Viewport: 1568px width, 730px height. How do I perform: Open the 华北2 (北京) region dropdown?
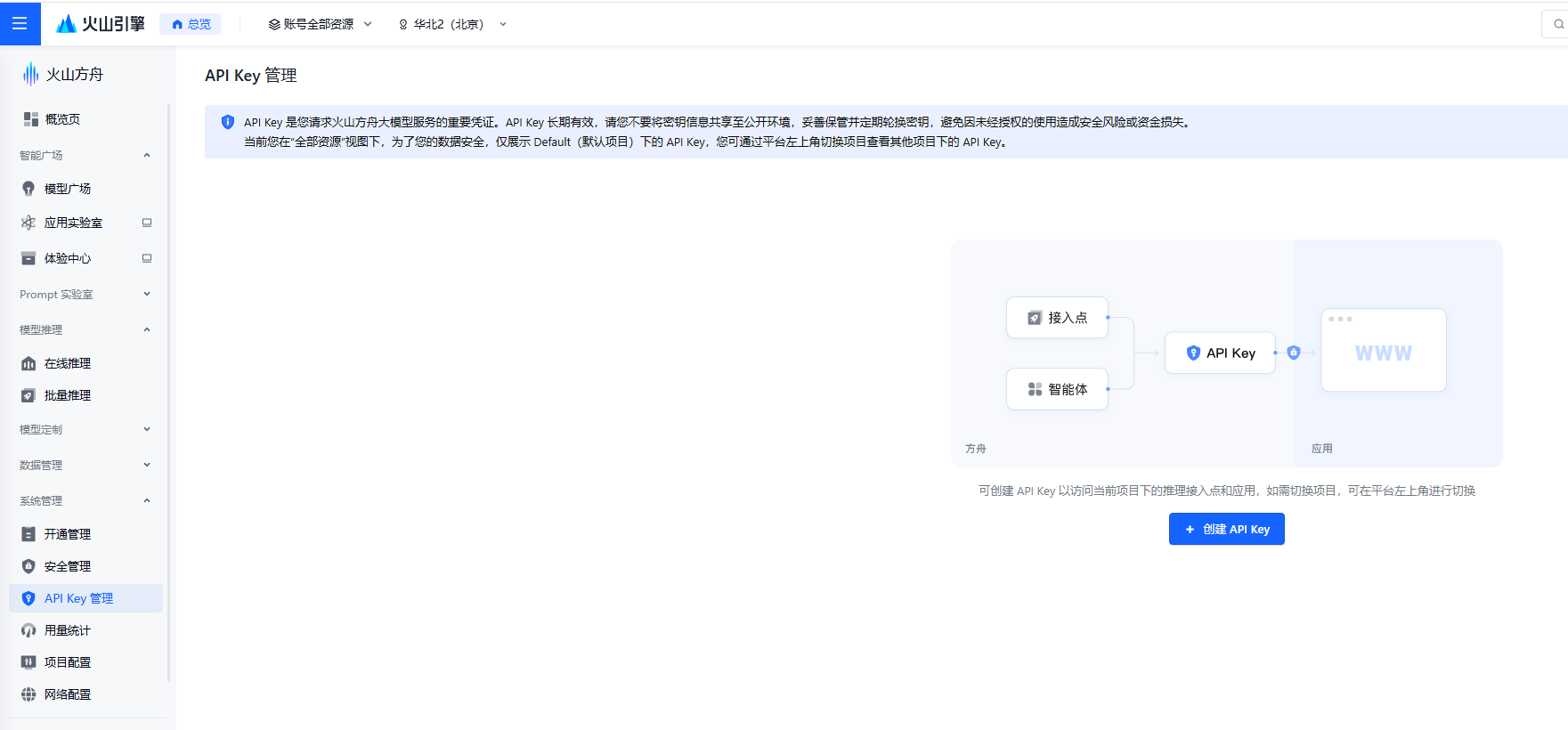(x=452, y=24)
